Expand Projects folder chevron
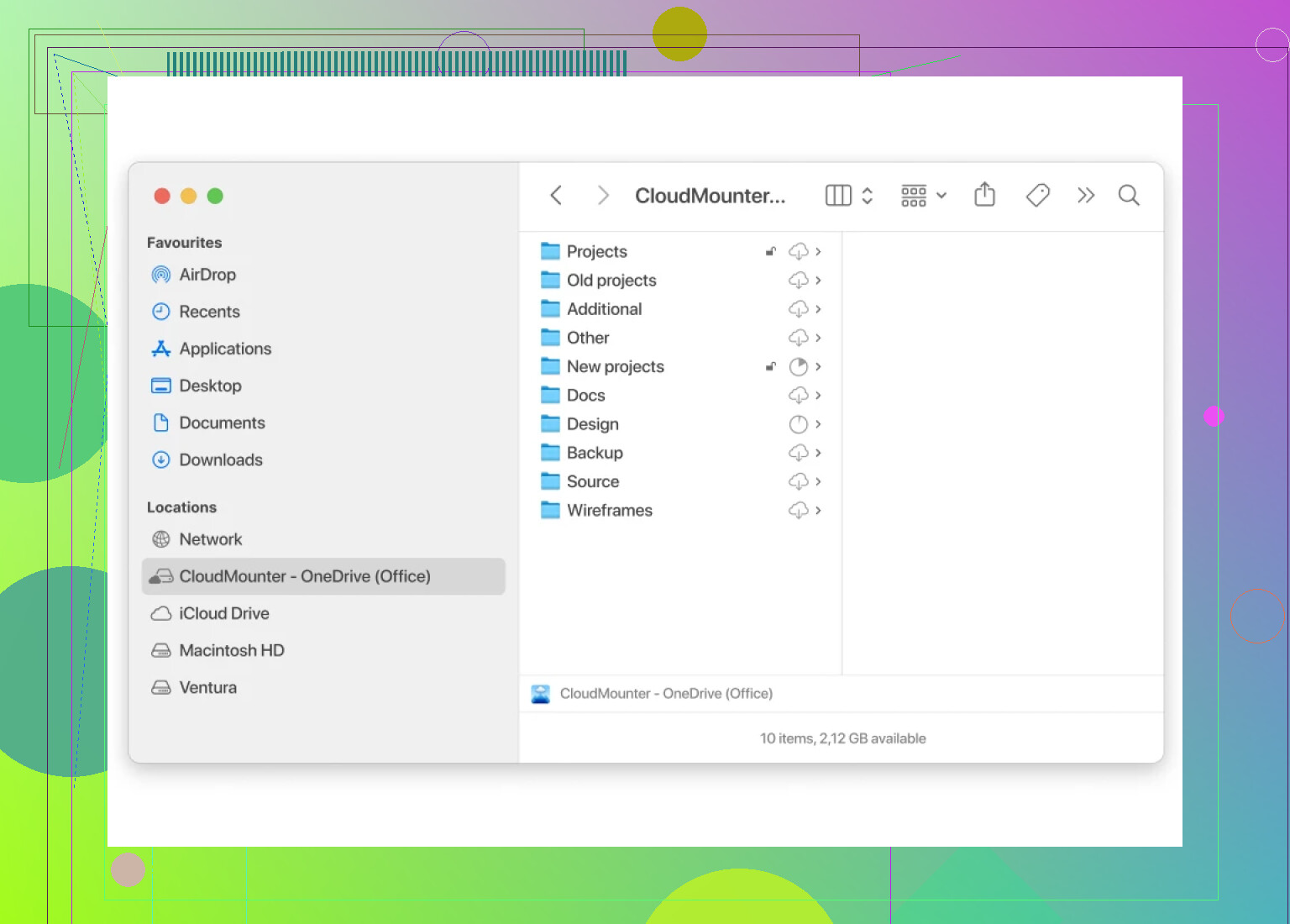Viewport: 1290px width, 924px height. [x=818, y=251]
